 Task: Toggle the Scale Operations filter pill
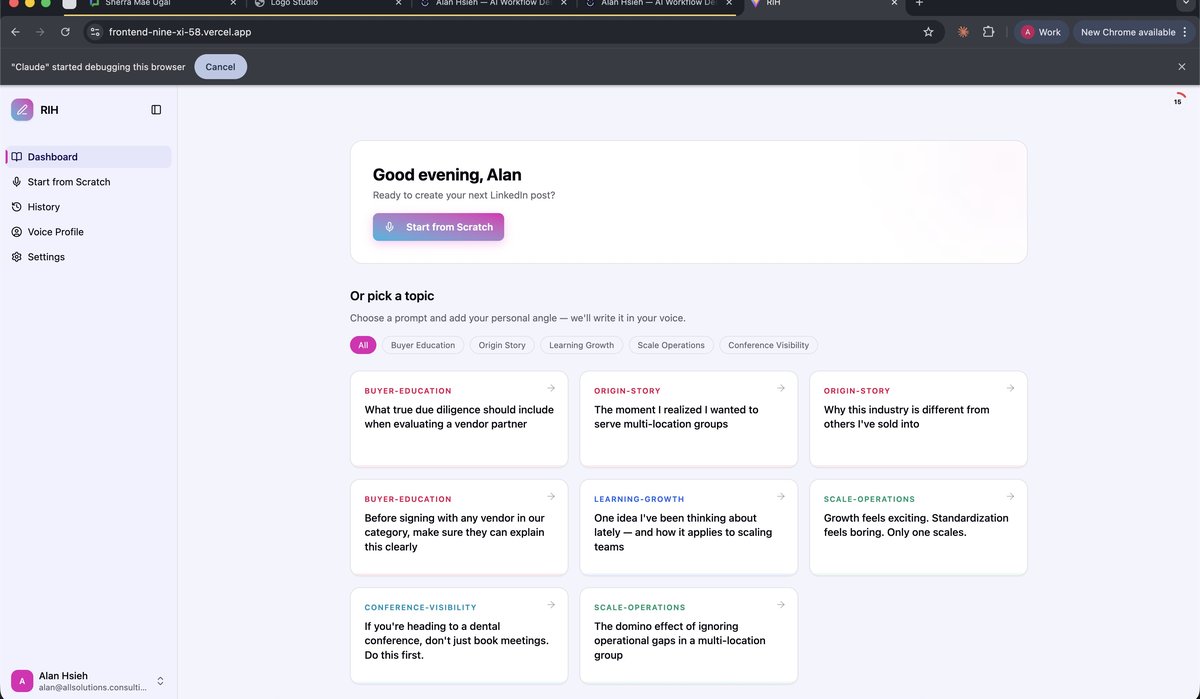[670, 344]
